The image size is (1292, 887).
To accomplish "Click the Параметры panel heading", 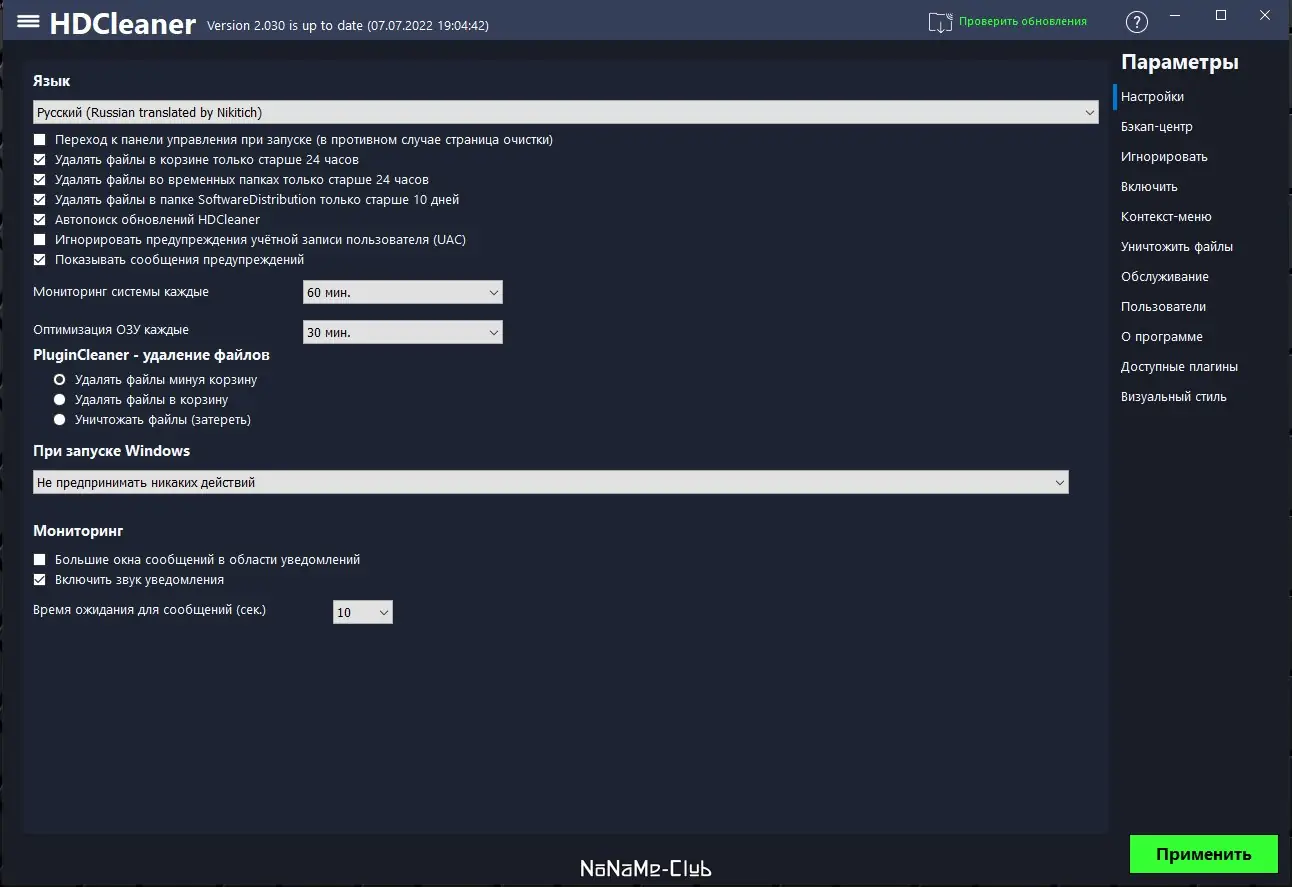I will coord(1180,62).
